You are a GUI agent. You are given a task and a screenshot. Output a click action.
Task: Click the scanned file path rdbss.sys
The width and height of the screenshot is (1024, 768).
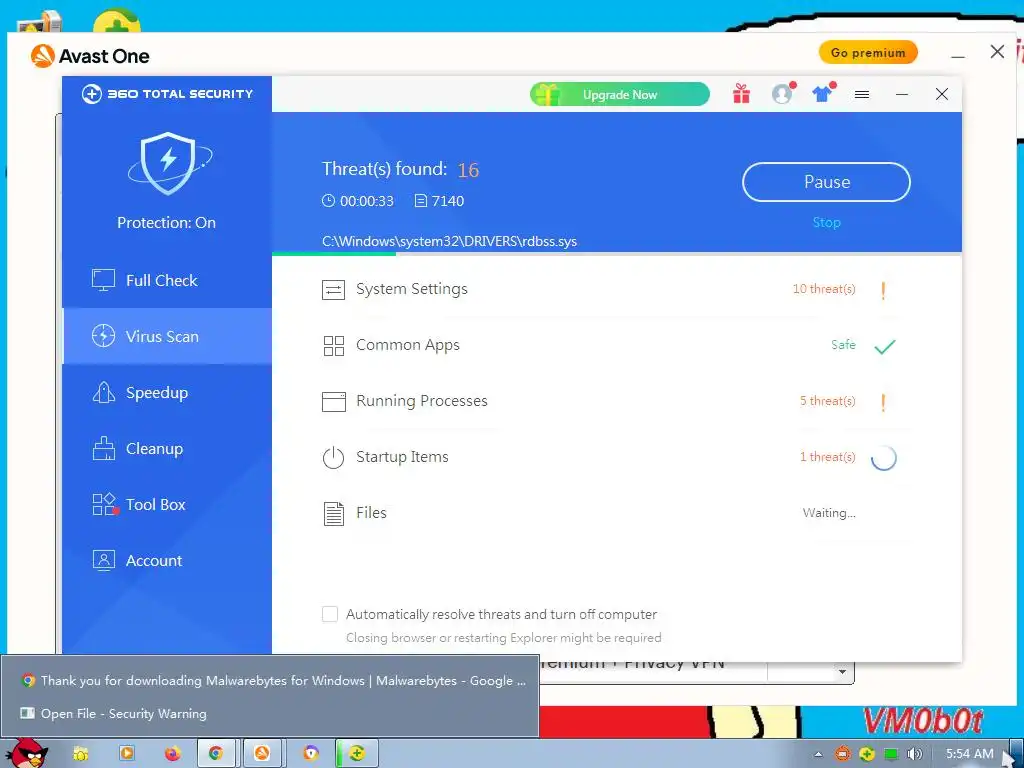tap(449, 242)
